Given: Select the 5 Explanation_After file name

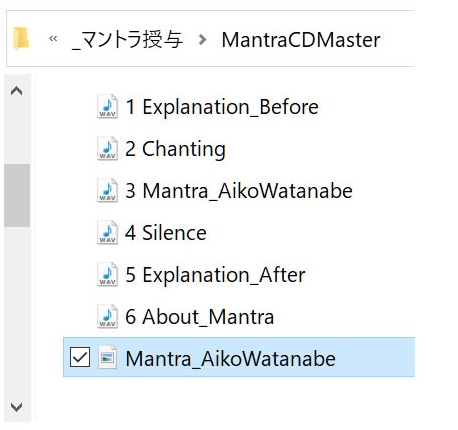Looking at the screenshot, I should pyautogui.click(x=215, y=275).
